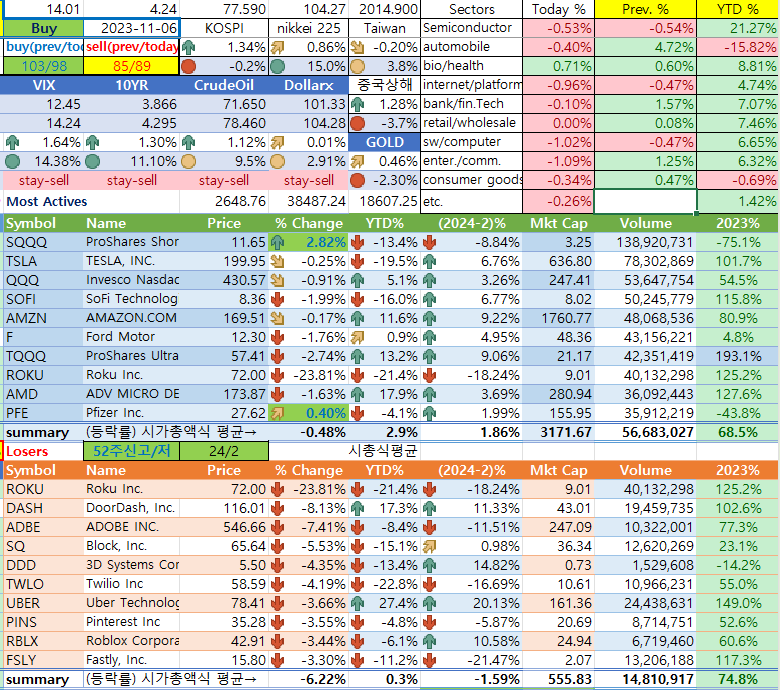Click the arrow icon beside TSLA -0.25% change
The image size is (780, 690).
[277, 262]
